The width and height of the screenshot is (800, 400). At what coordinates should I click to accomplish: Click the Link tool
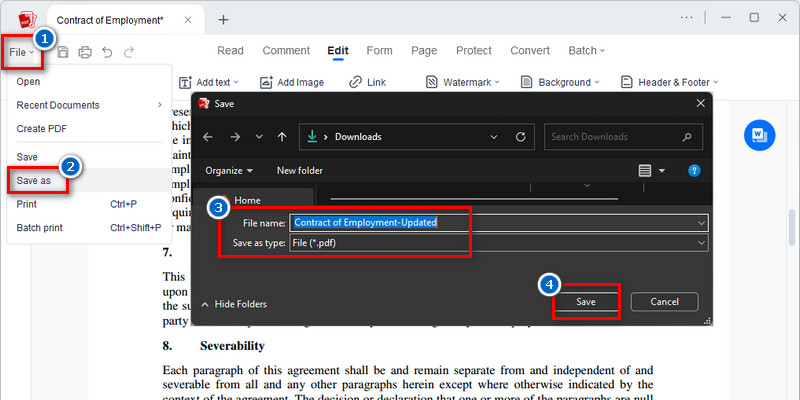pyautogui.click(x=367, y=82)
